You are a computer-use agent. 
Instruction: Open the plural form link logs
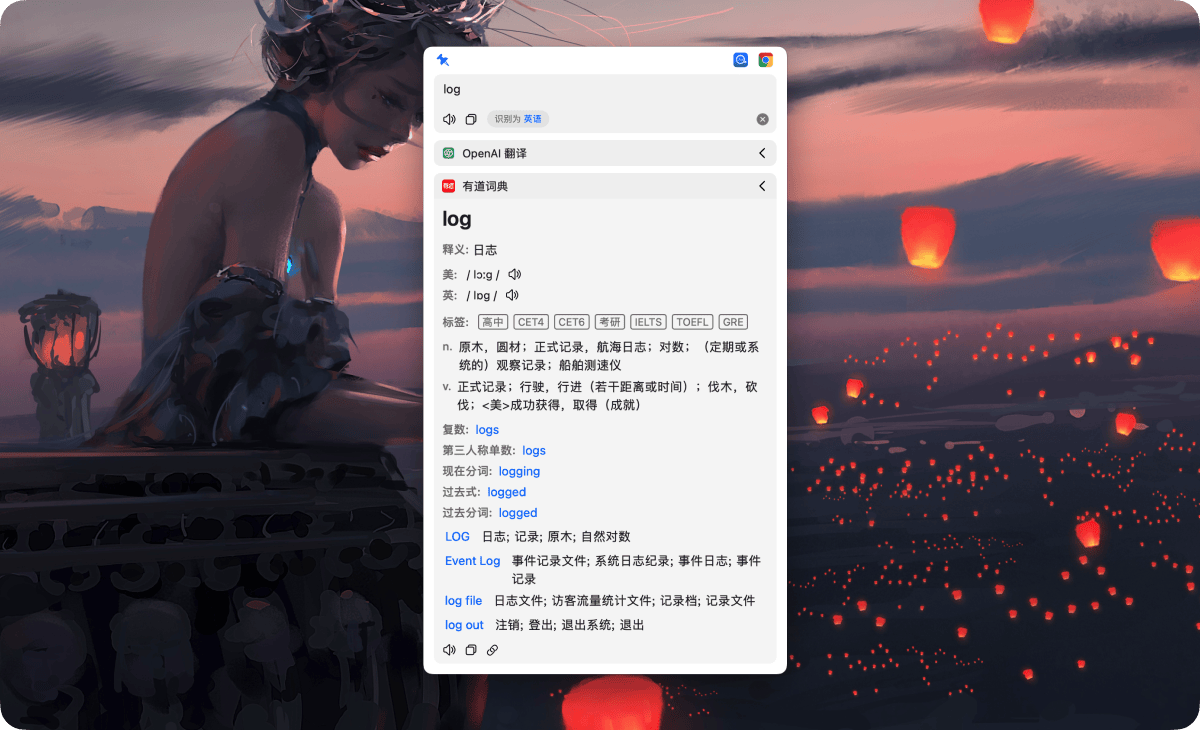[x=487, y=430]
